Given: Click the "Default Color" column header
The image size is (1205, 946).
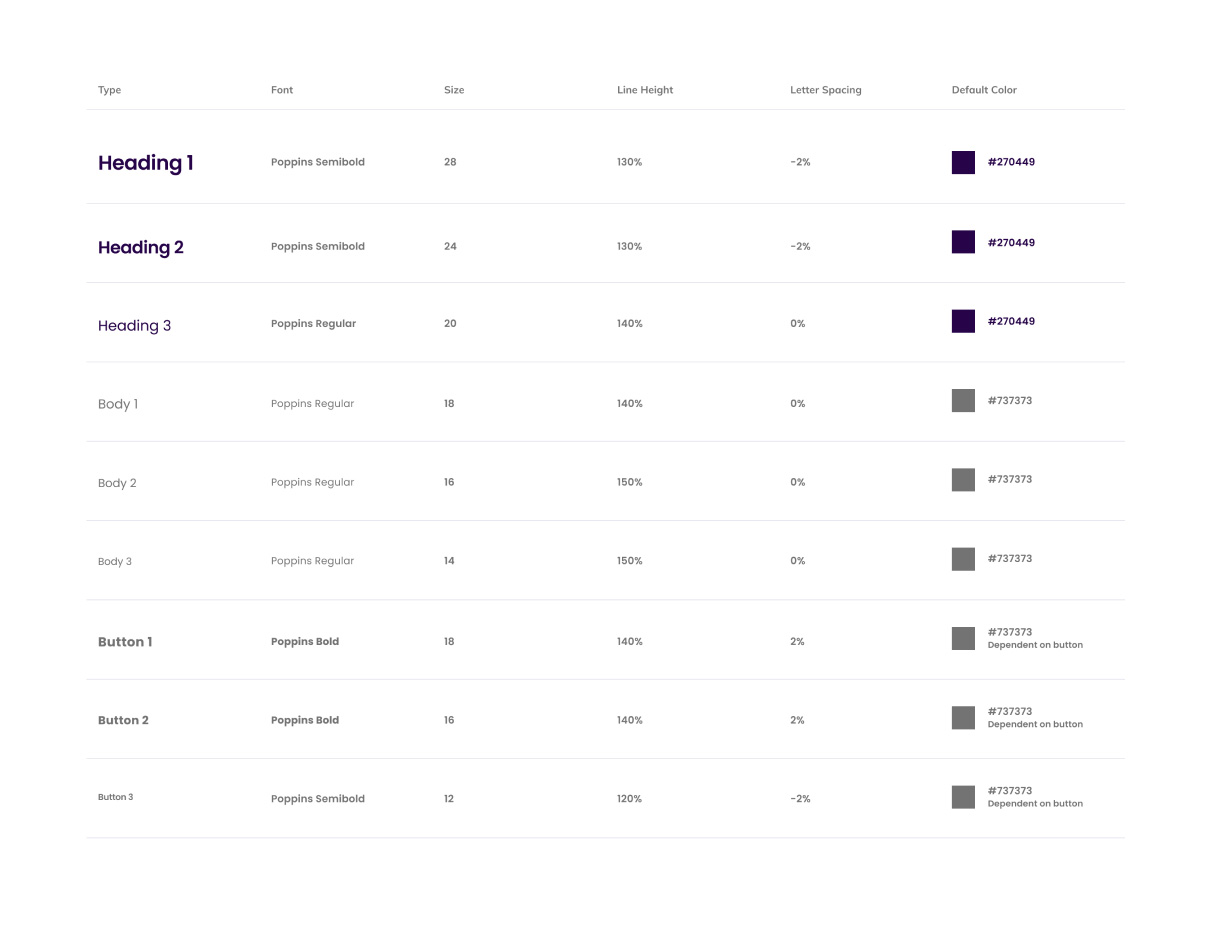Looking at the screenshot, I should 984,90.
